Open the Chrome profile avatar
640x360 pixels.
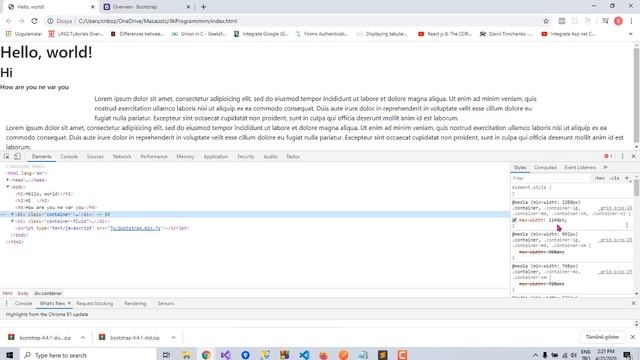tap(618, 21)
